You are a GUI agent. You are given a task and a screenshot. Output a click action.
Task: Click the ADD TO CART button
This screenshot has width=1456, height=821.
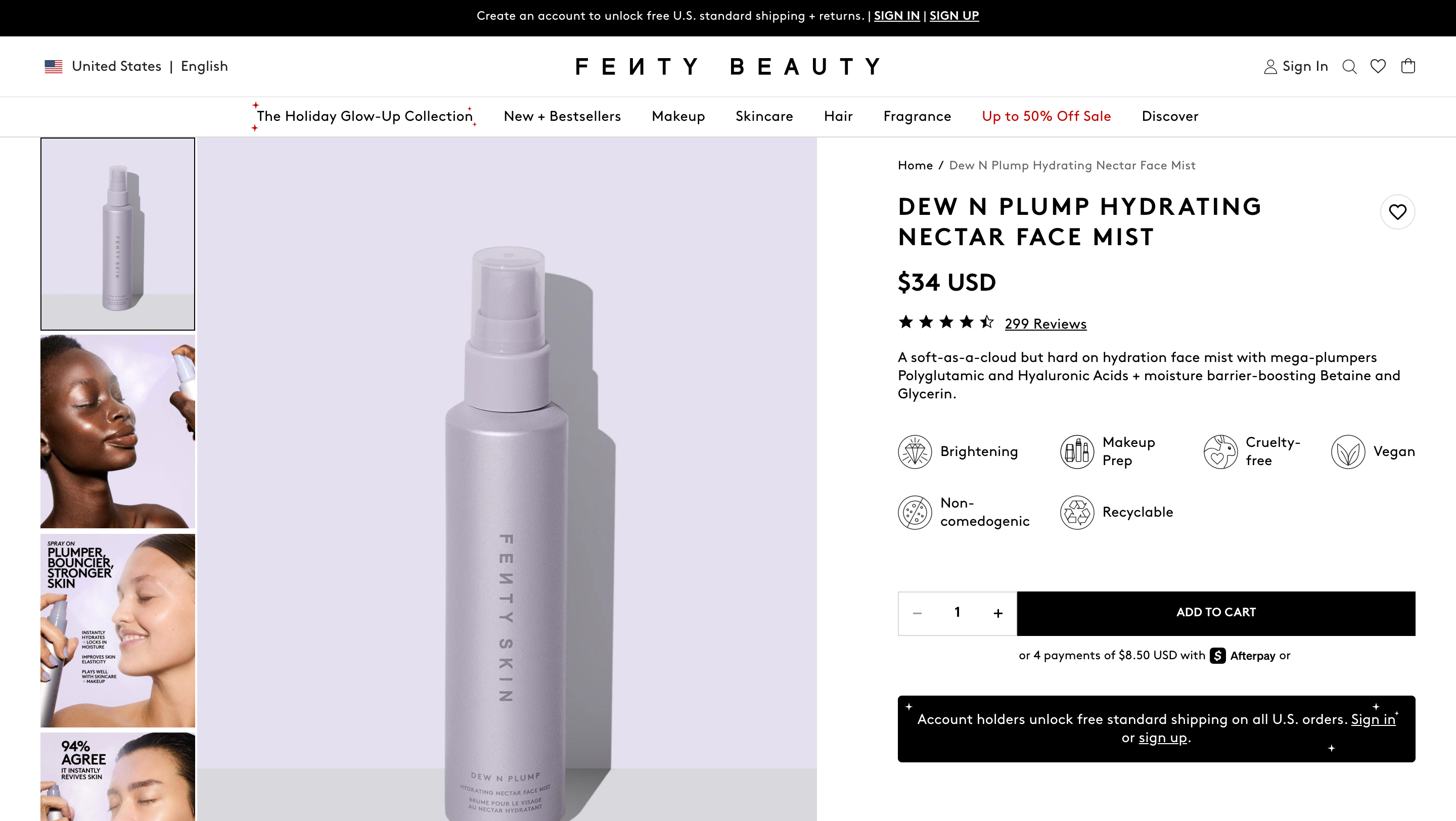click(x=1216, y=613)
